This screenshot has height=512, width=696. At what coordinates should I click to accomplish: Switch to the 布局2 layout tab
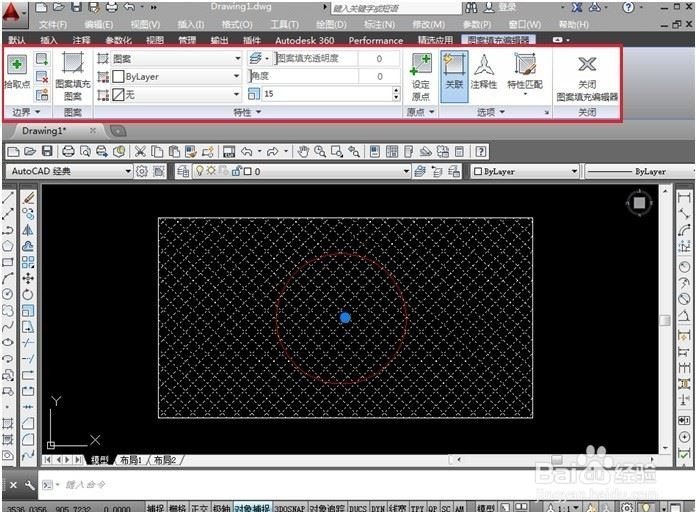[165, 460]
